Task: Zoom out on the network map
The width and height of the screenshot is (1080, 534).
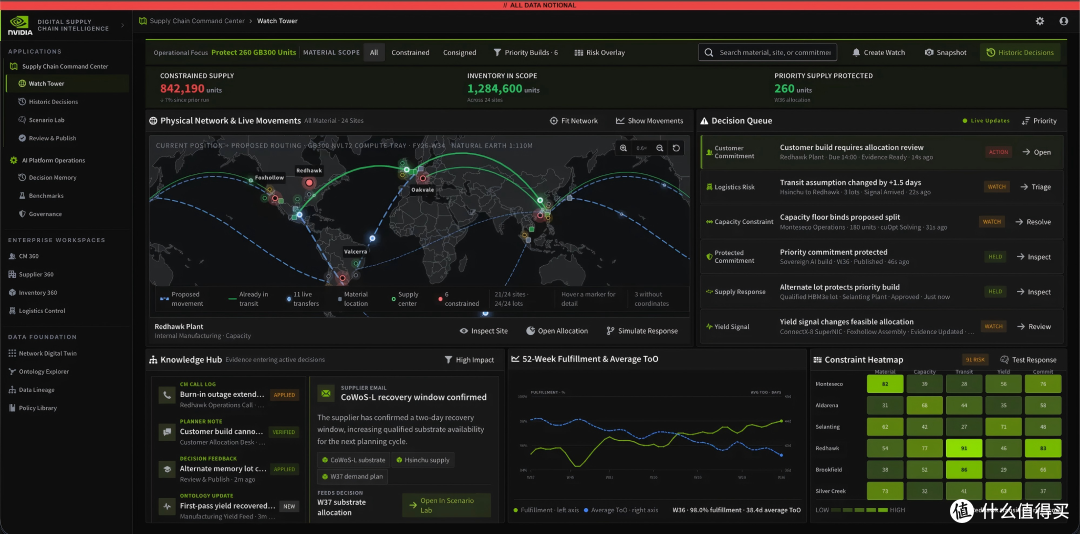Action: (659, 148)
